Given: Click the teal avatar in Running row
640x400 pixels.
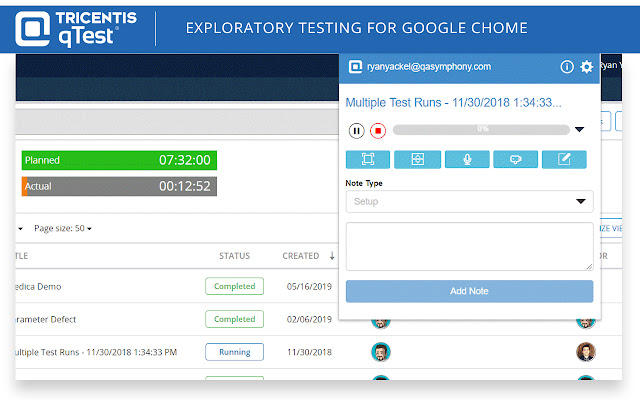Looking at the screenshot, I should tap(381, 352).
